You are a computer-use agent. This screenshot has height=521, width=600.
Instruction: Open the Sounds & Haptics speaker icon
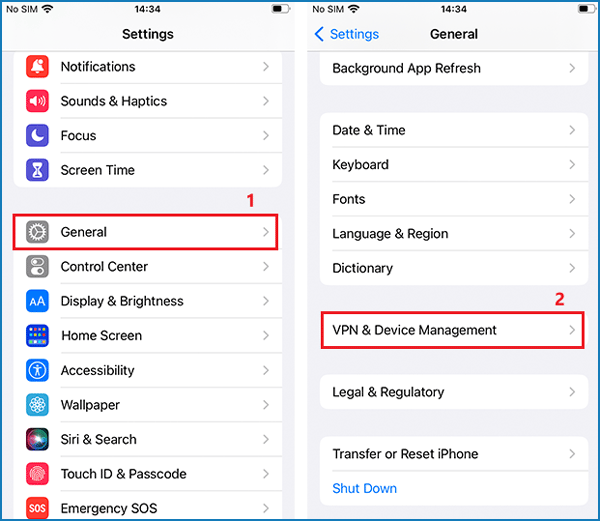click(37, 101)
